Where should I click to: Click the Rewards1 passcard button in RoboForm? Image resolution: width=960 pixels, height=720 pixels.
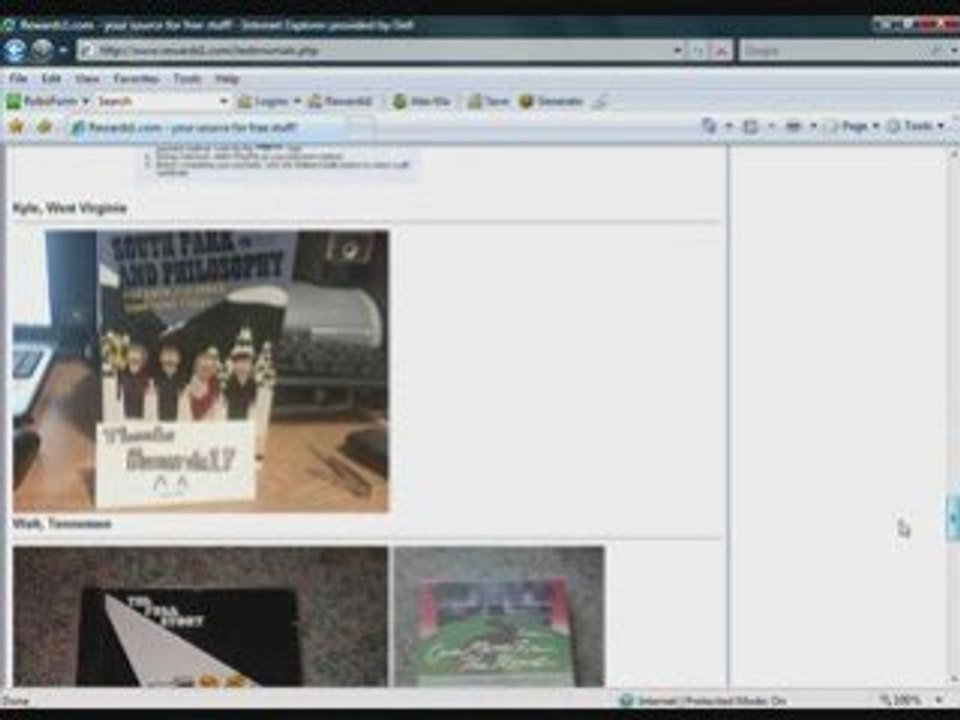[340, 102]
